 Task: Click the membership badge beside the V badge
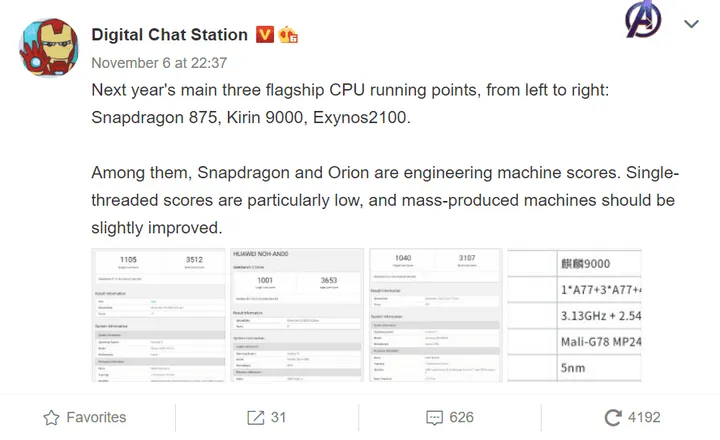[x=289, y=35]
